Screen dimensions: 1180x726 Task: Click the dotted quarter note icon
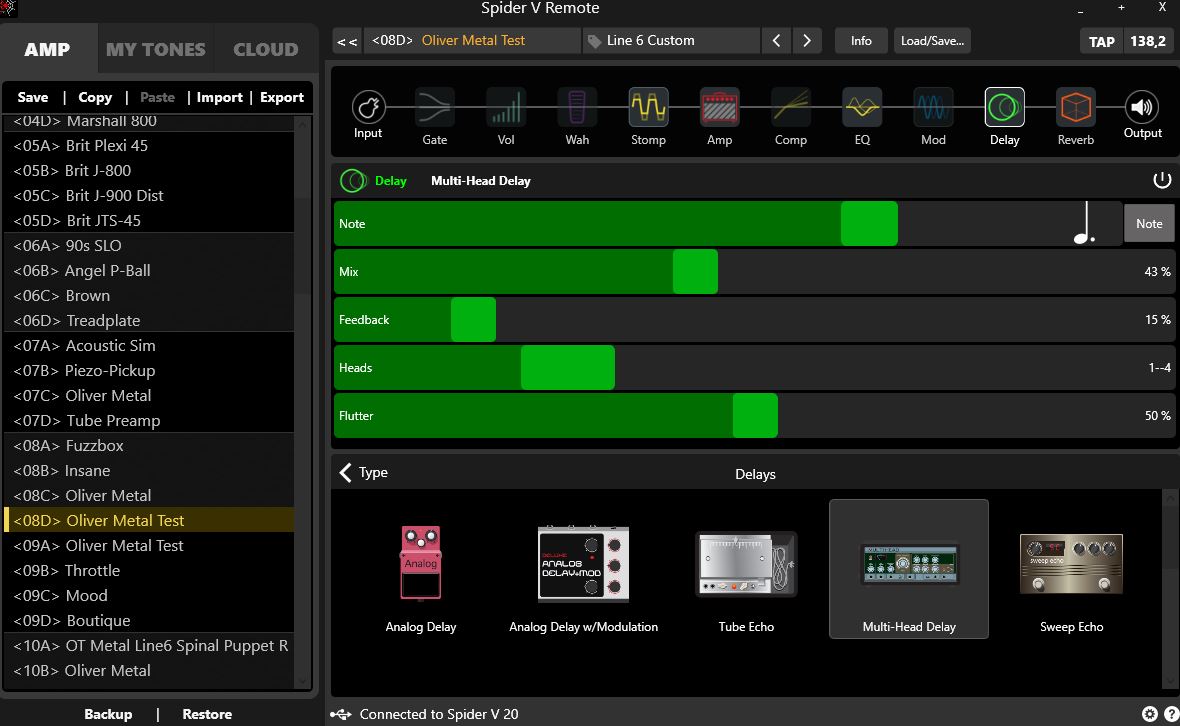click(x=1084, y=223)
